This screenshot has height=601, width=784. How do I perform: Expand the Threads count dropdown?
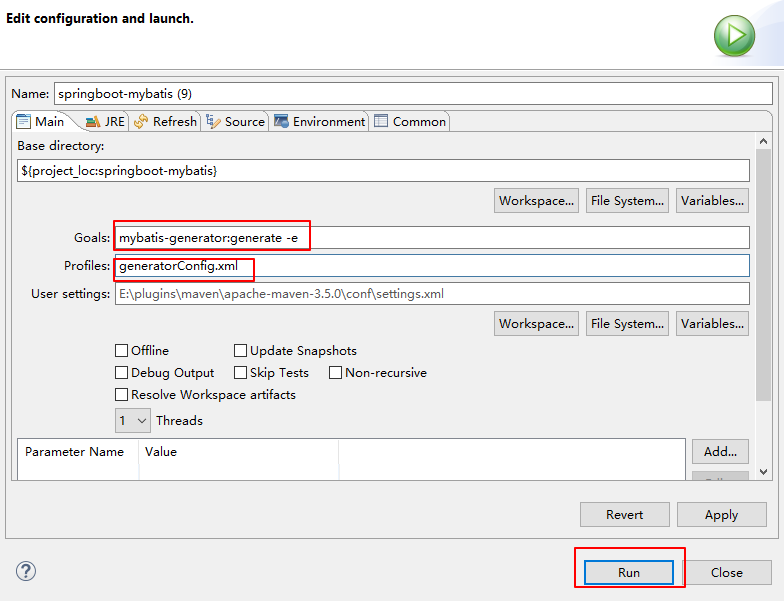point(133,421)
